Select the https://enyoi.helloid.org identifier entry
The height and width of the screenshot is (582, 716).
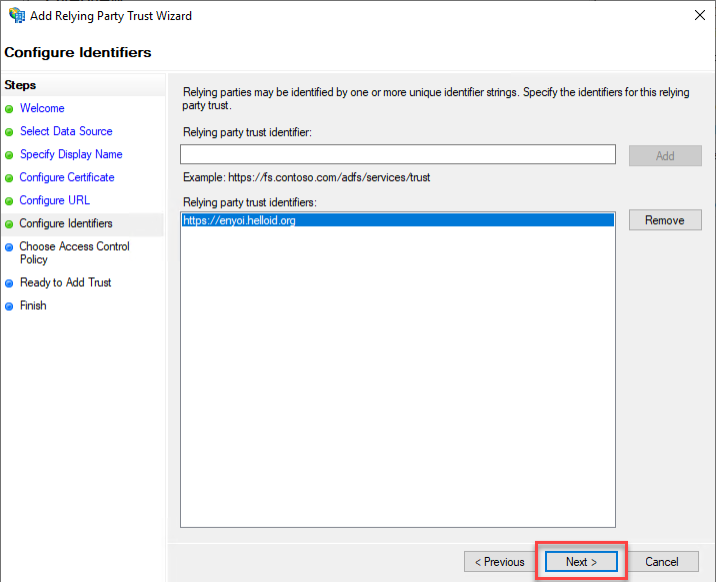[397, 220]
